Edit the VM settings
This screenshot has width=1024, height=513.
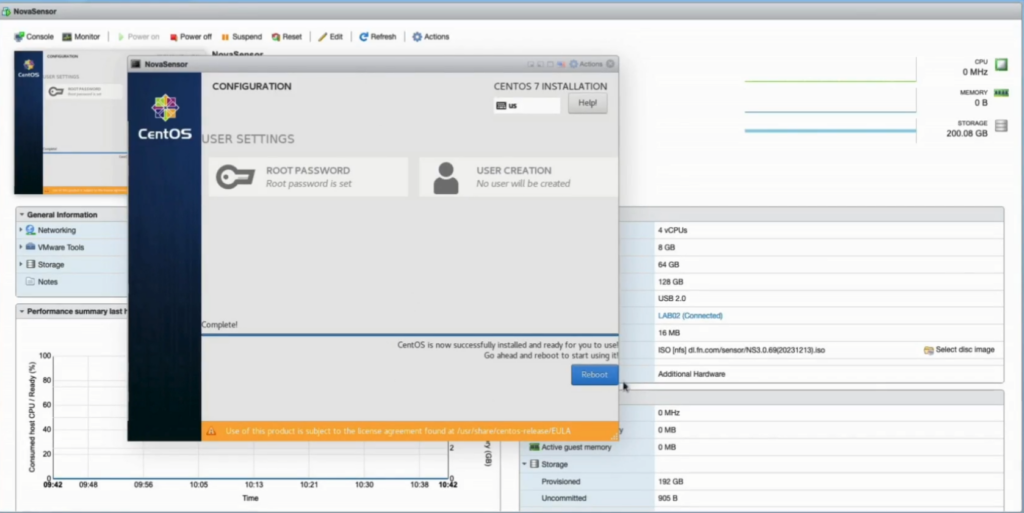(x=330, y=37)
